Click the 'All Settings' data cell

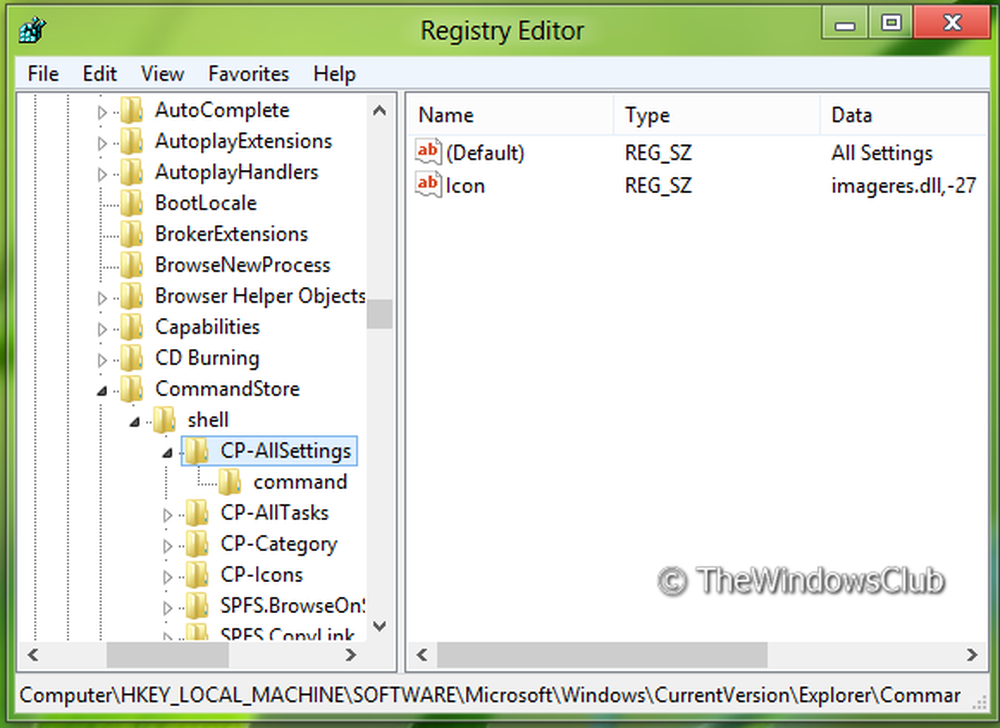882,153
